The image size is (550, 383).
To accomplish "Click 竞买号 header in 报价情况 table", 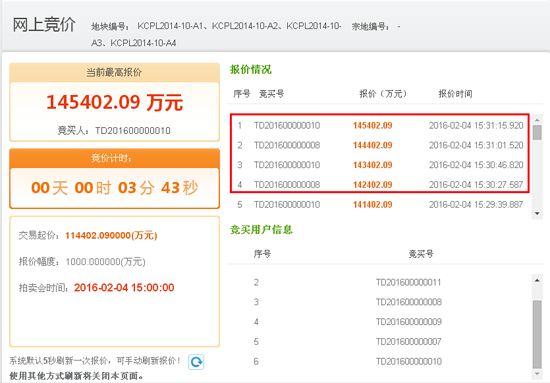I will click(271, 94).
